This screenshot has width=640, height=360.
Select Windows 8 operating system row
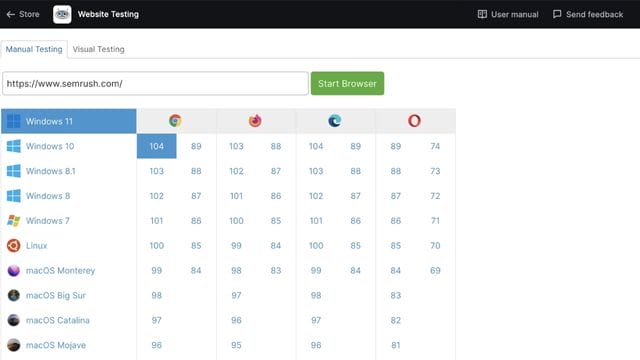click(69, 196)
